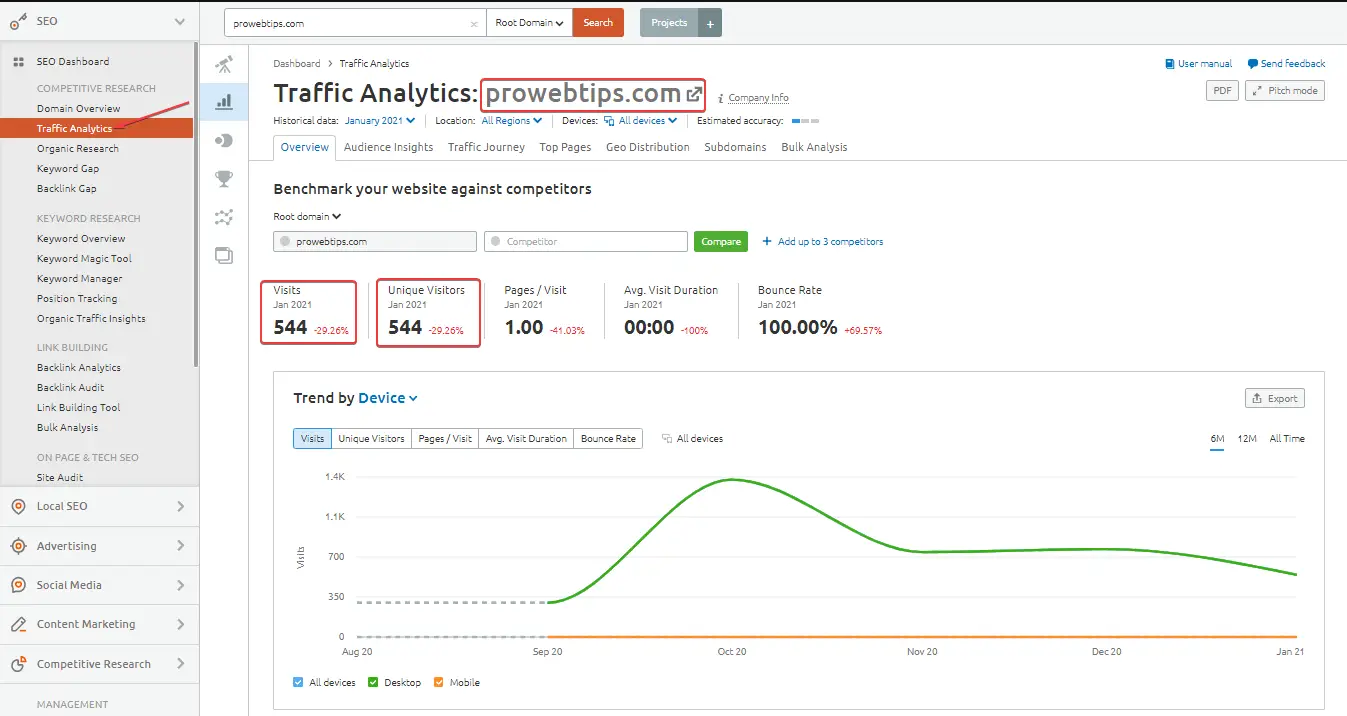
Task: Open the stacked pages bulk analysis icon
Action: point(224,256)
